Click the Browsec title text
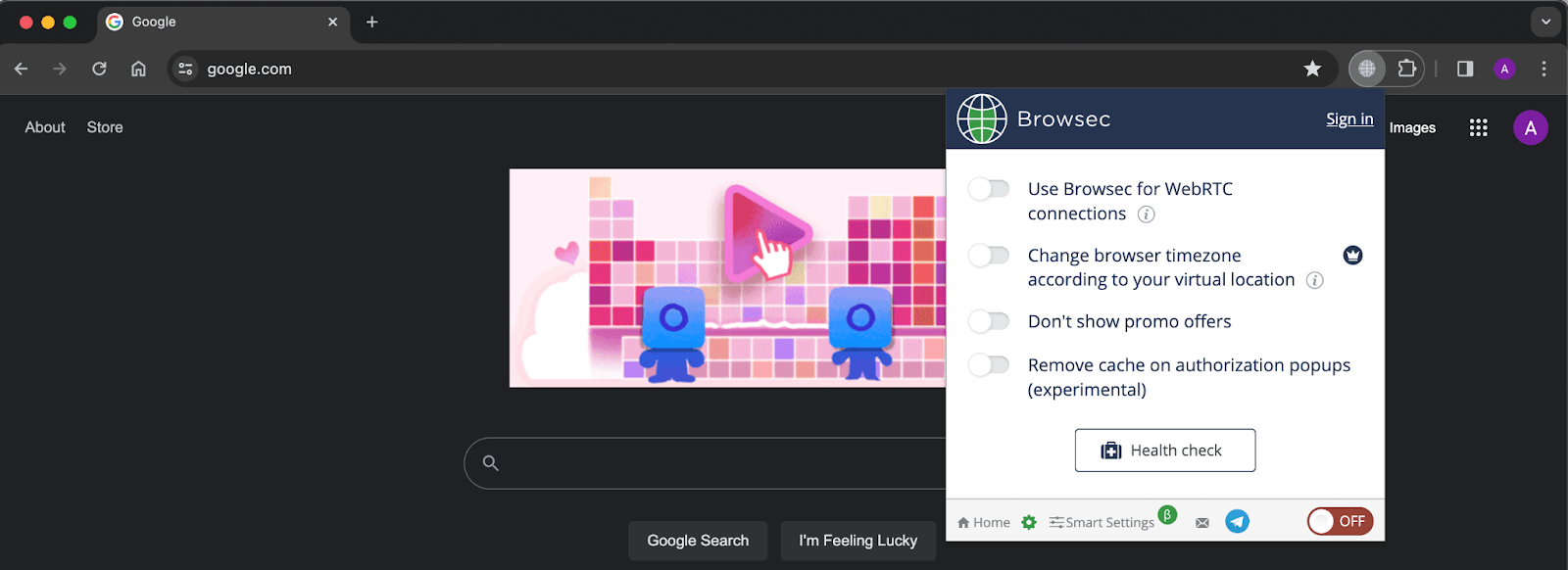Image resolution: width=1568 pixels, height=570 pixels. point(1063,119)
